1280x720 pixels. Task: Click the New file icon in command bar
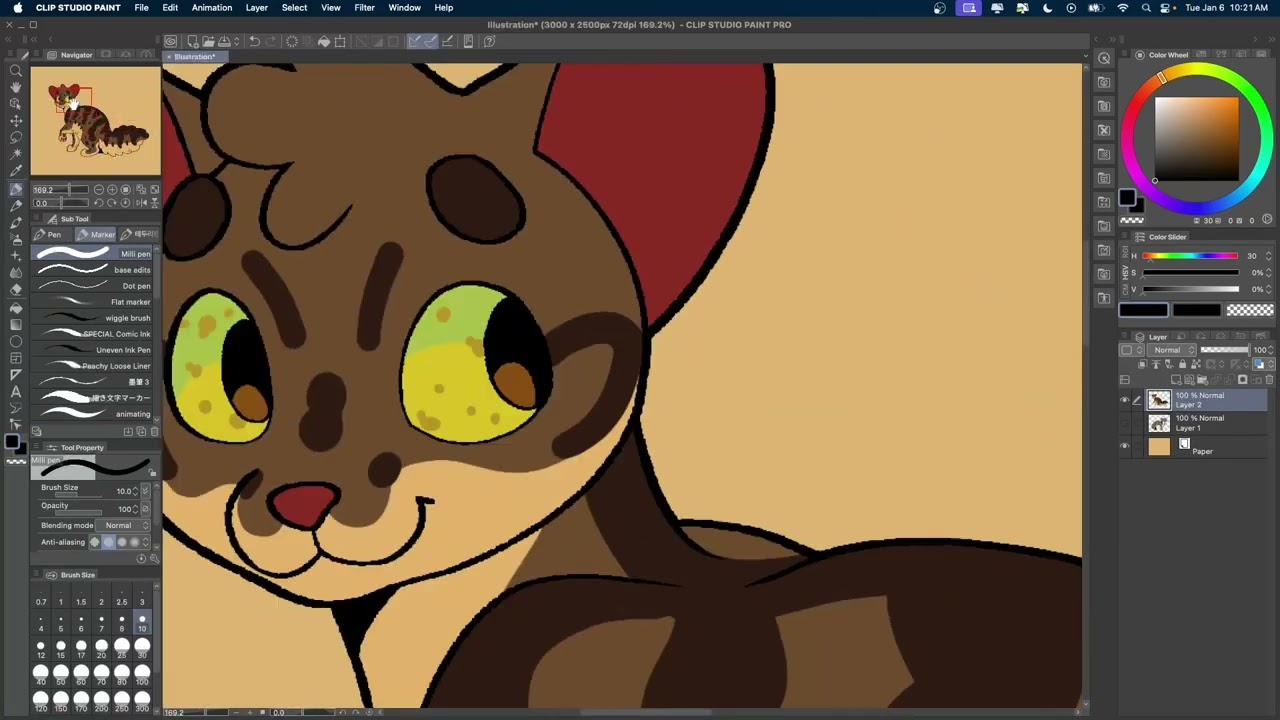(x=192, y=41)
